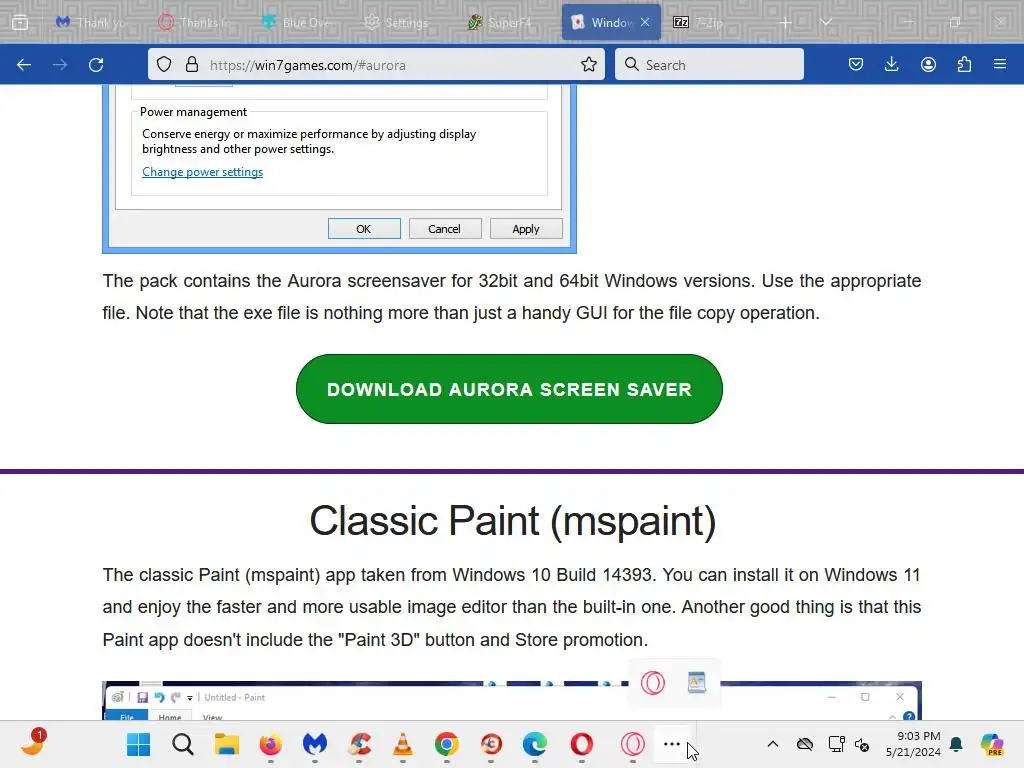Open Malwarebytes from the taskbar
The width and height of the screenshot is (1024, 768).
[x=315, y=744]
